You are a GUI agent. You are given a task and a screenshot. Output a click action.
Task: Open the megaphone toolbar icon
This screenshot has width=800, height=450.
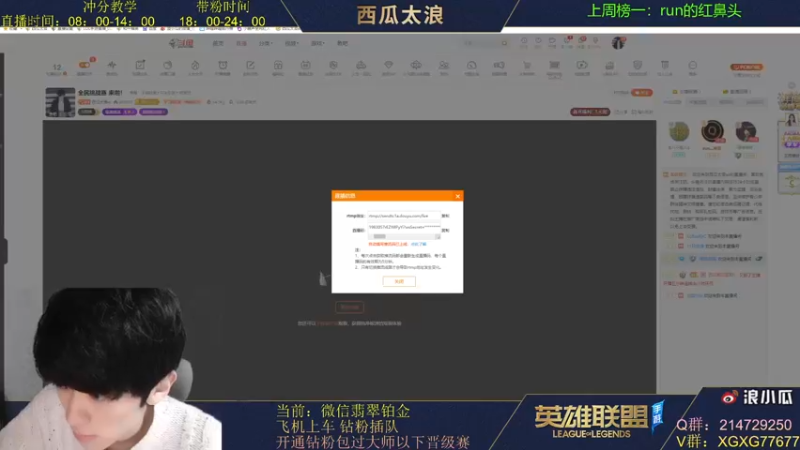pos(499,65)
